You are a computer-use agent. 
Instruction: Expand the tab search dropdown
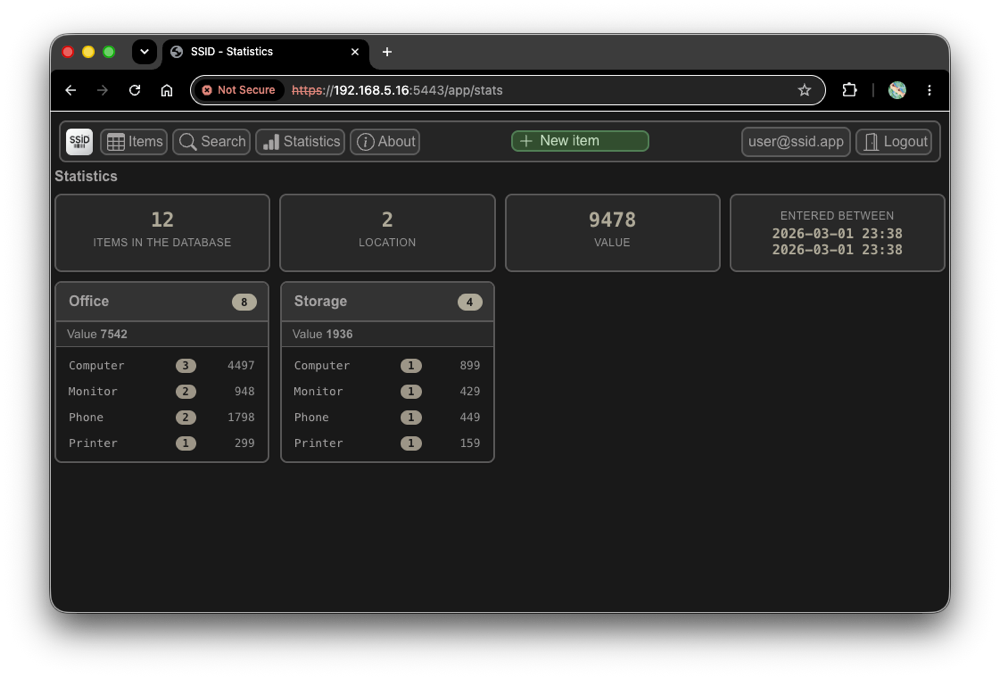(145, 52)
